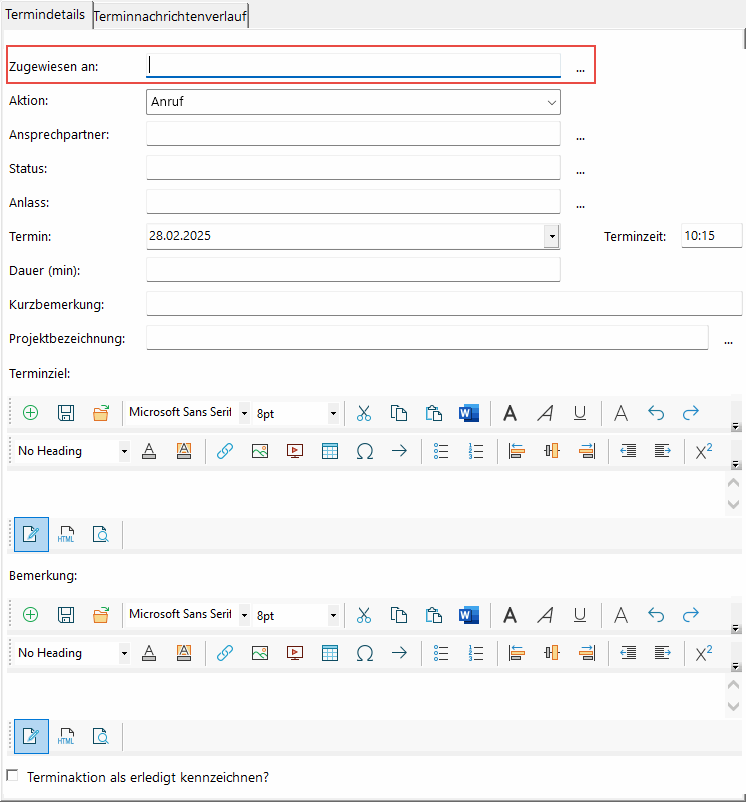Apply superscript in the Terminziel editor
Image resolution: width=746 pixels, height=802 pixels.
704,451
